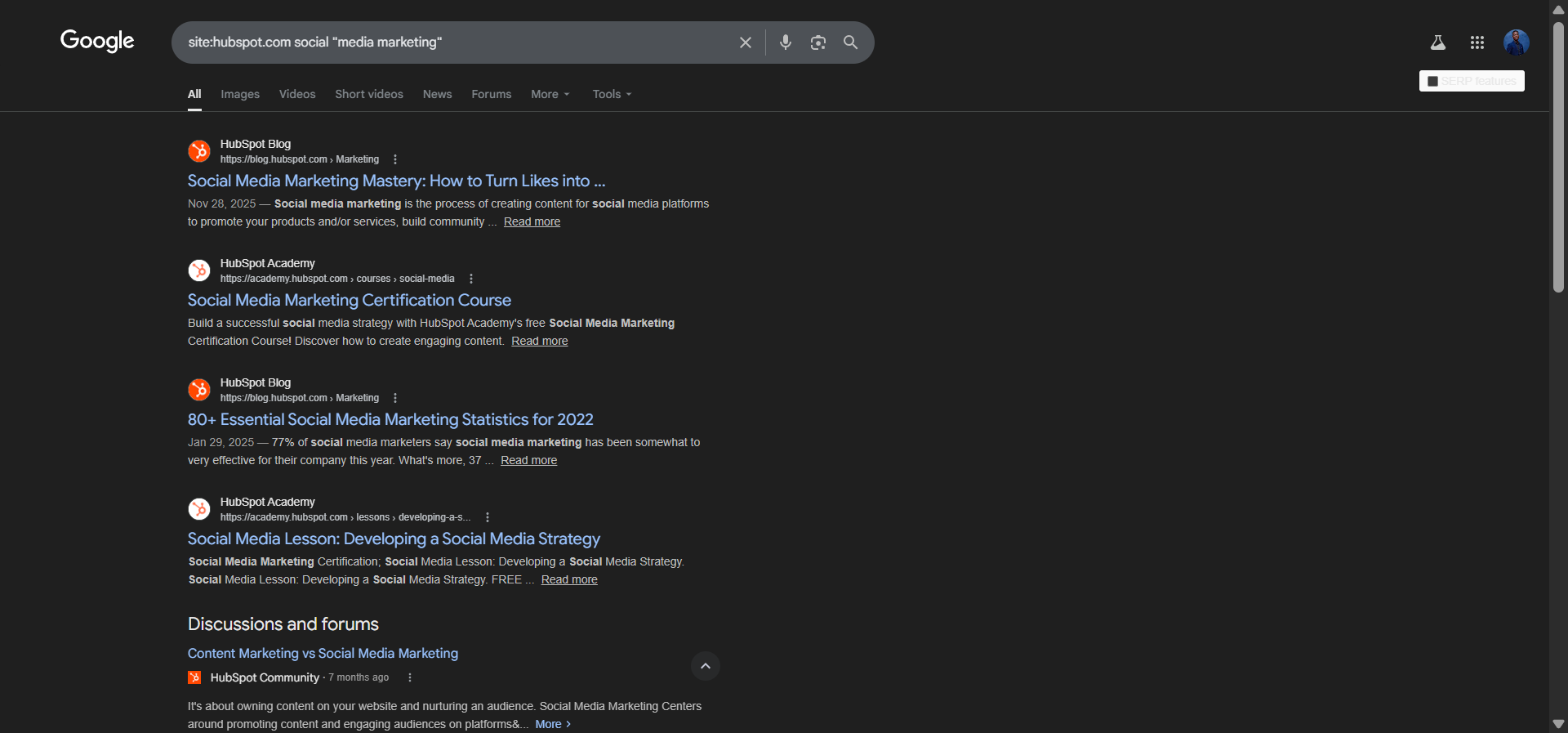
Task: Open options menu for Social Media Marketing Mastery result
Action: click(395, 159)
